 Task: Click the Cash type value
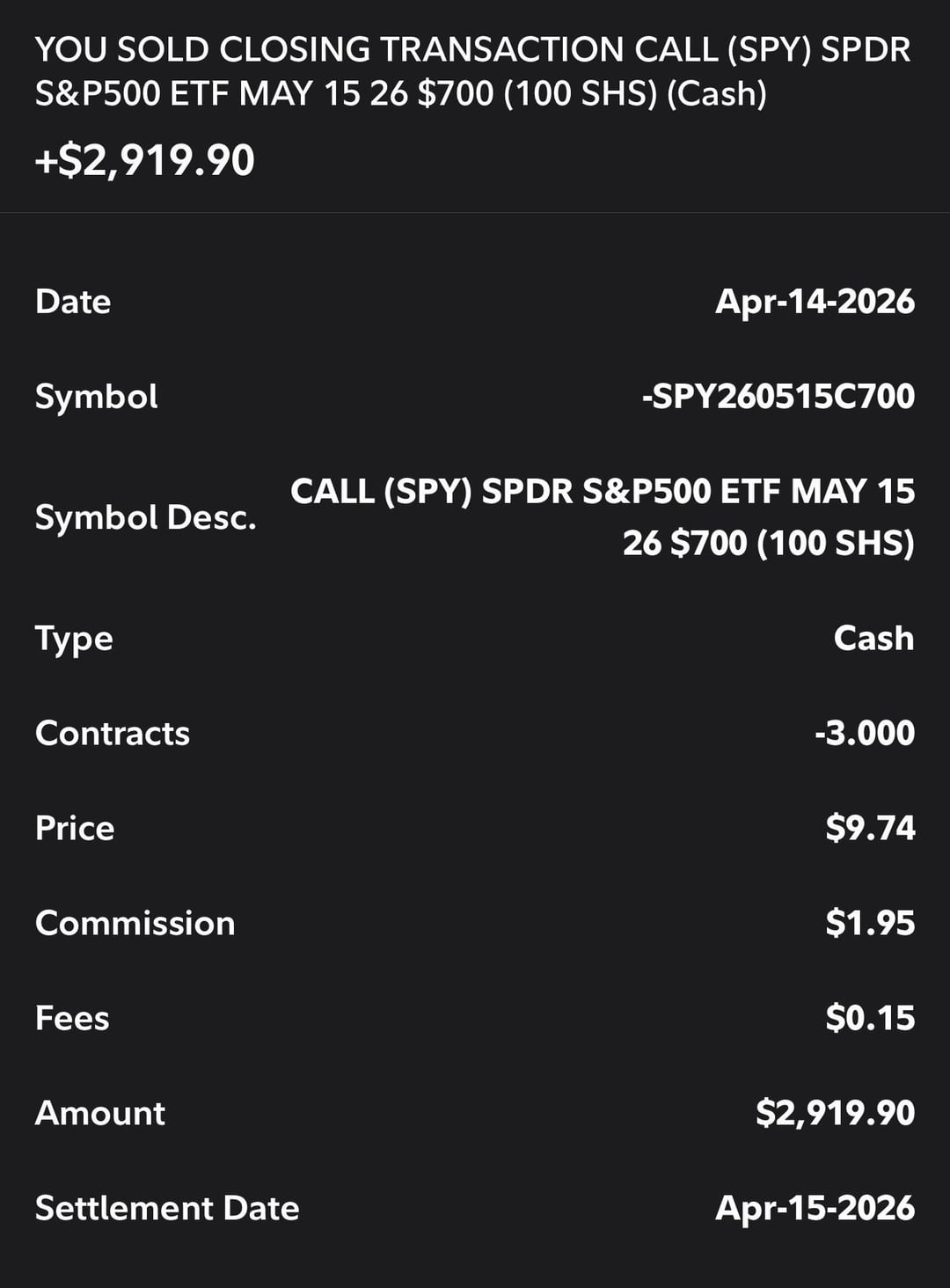[873, 638]
